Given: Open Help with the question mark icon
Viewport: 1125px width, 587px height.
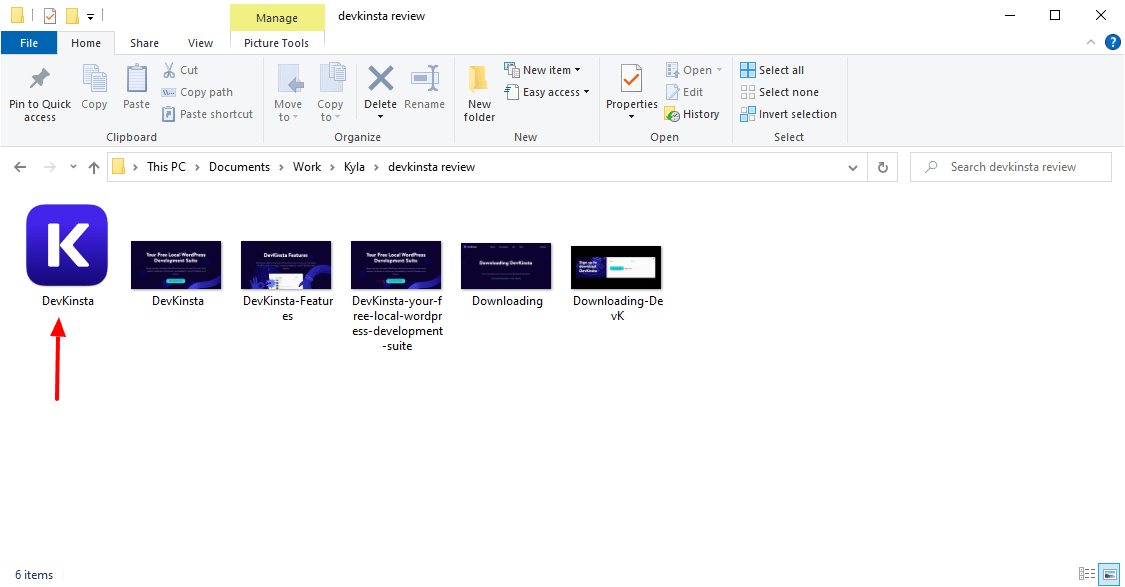Looking at the screenshot, I should pyautogui.click(x=1112, y=42).
